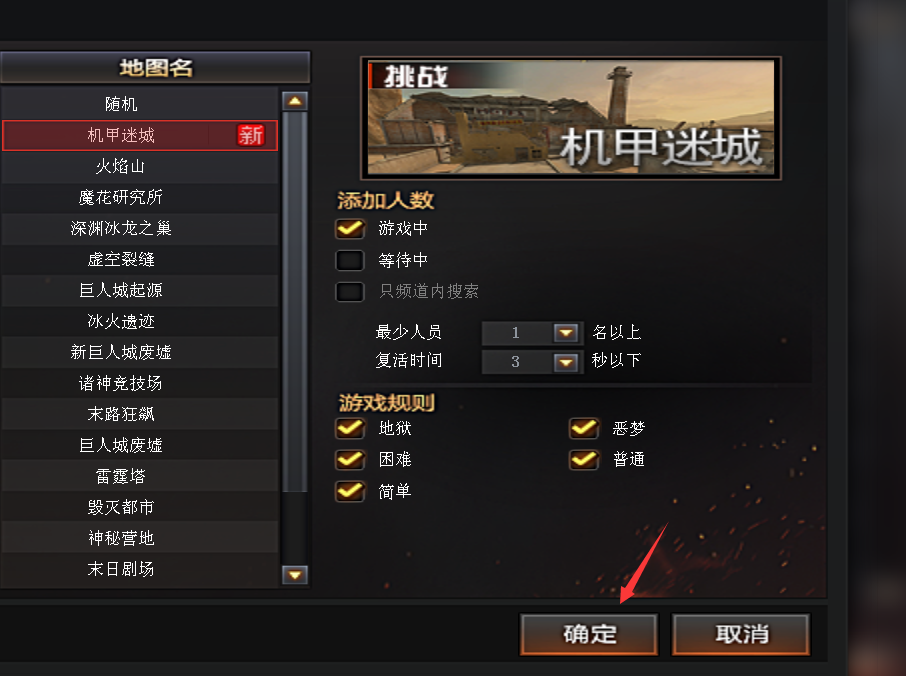The image size is (906, 676).
Task: Toggle the 简单 difficulty checkbox
Action: (350, 491)
